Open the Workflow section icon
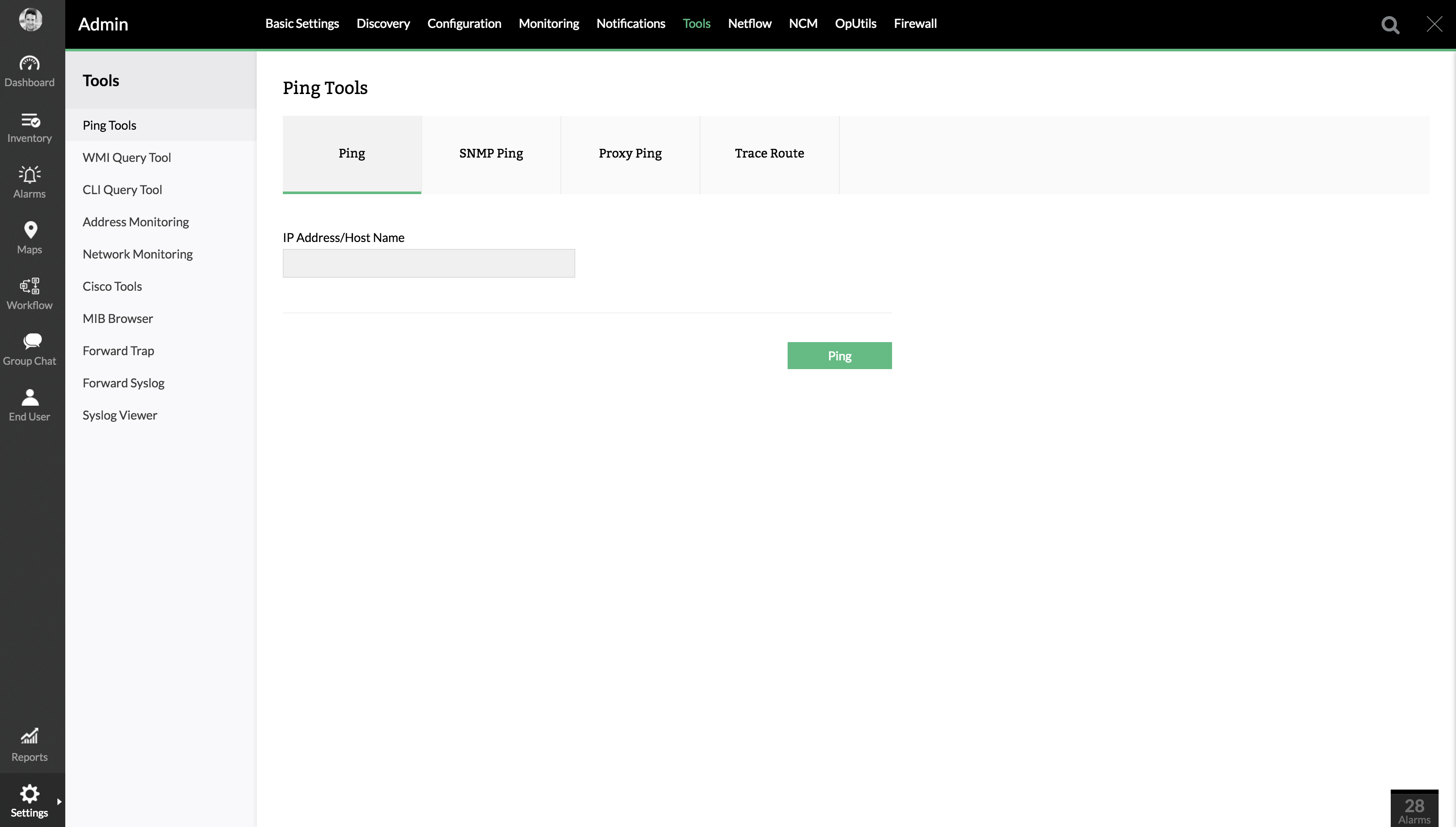This screenshot has height=827, width=1456. (x=30, y=286)
